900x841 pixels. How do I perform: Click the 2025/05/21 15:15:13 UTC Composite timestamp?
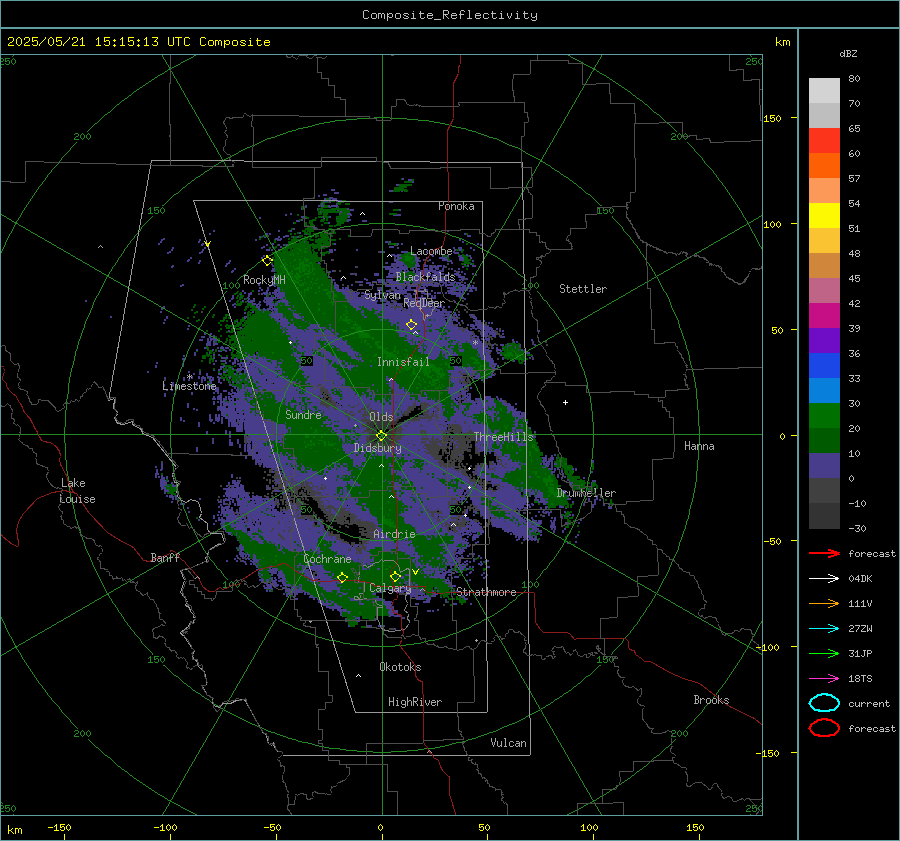(x=138, y=42)
